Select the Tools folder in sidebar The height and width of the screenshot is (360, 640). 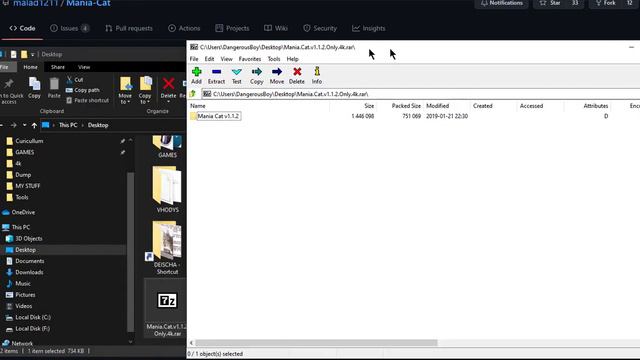pyautogui.click(x=22, y=197)
